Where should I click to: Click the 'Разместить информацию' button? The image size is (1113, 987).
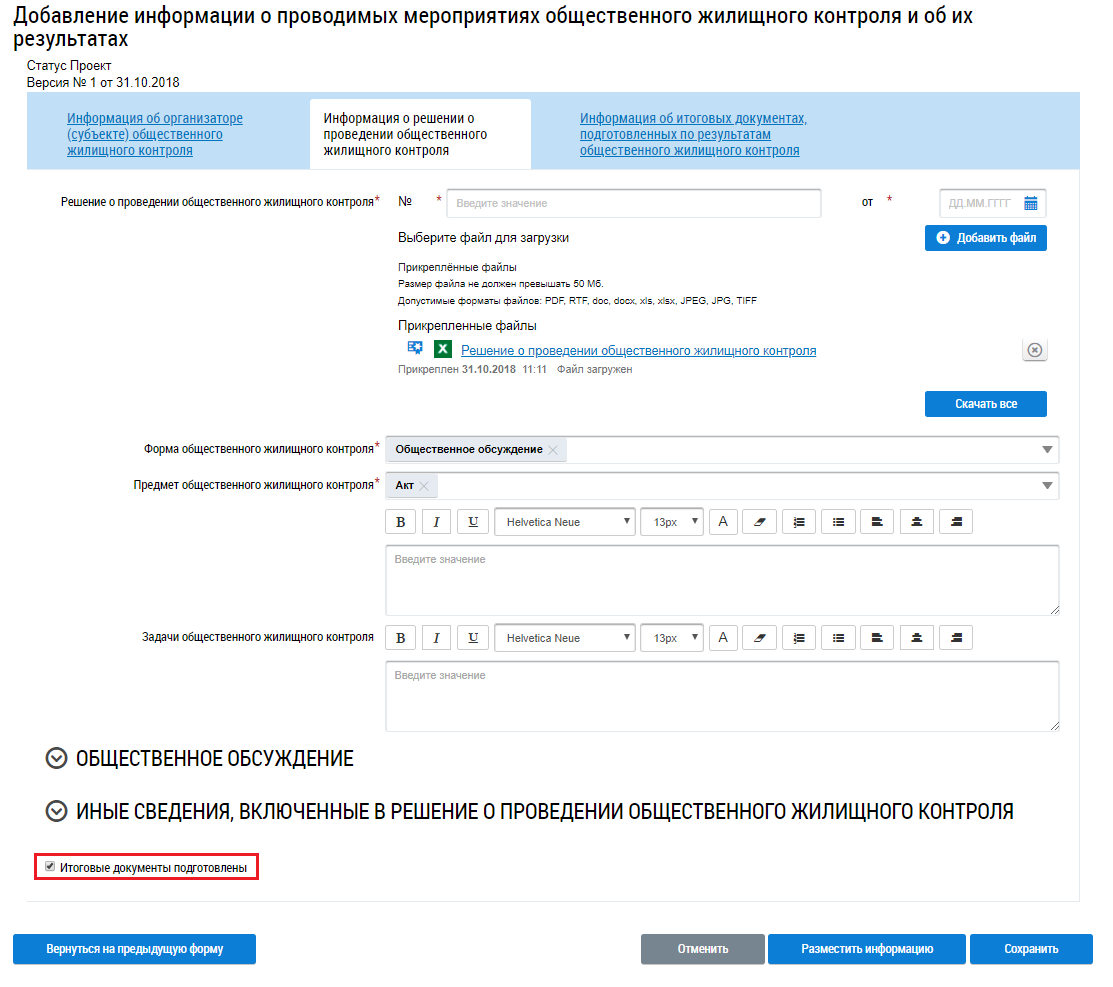point(867,949)
